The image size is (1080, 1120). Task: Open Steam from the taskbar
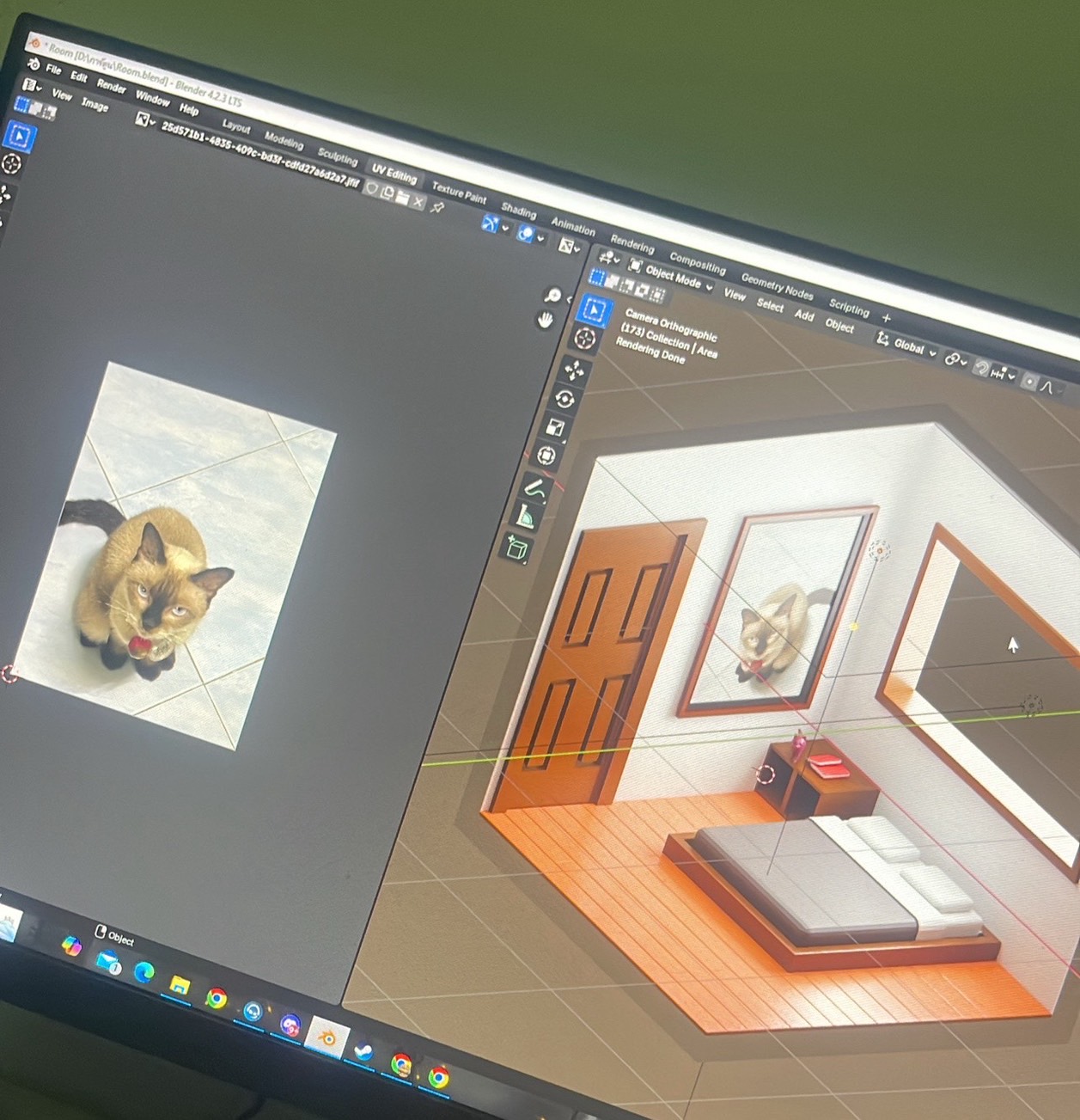pyautogui.click(x=363, y=1052)
